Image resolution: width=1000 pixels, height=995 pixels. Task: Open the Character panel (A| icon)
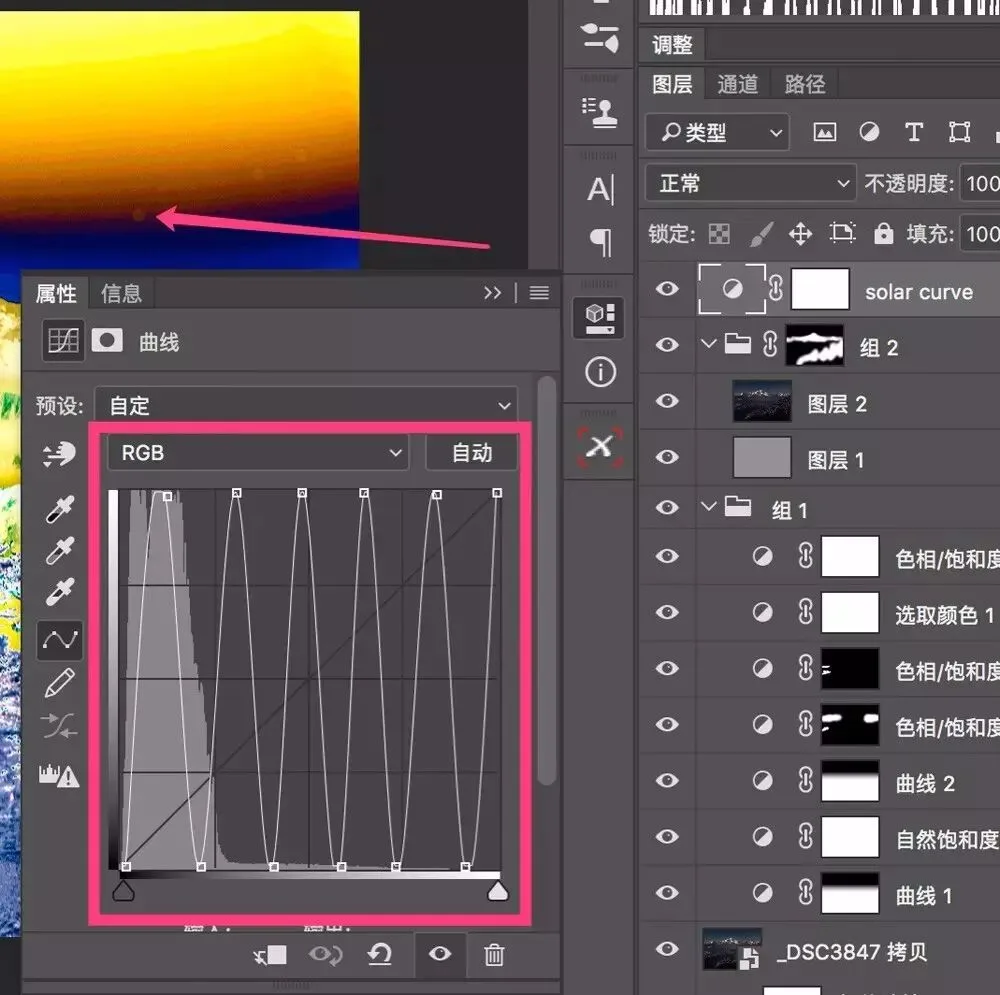(600, 189)
